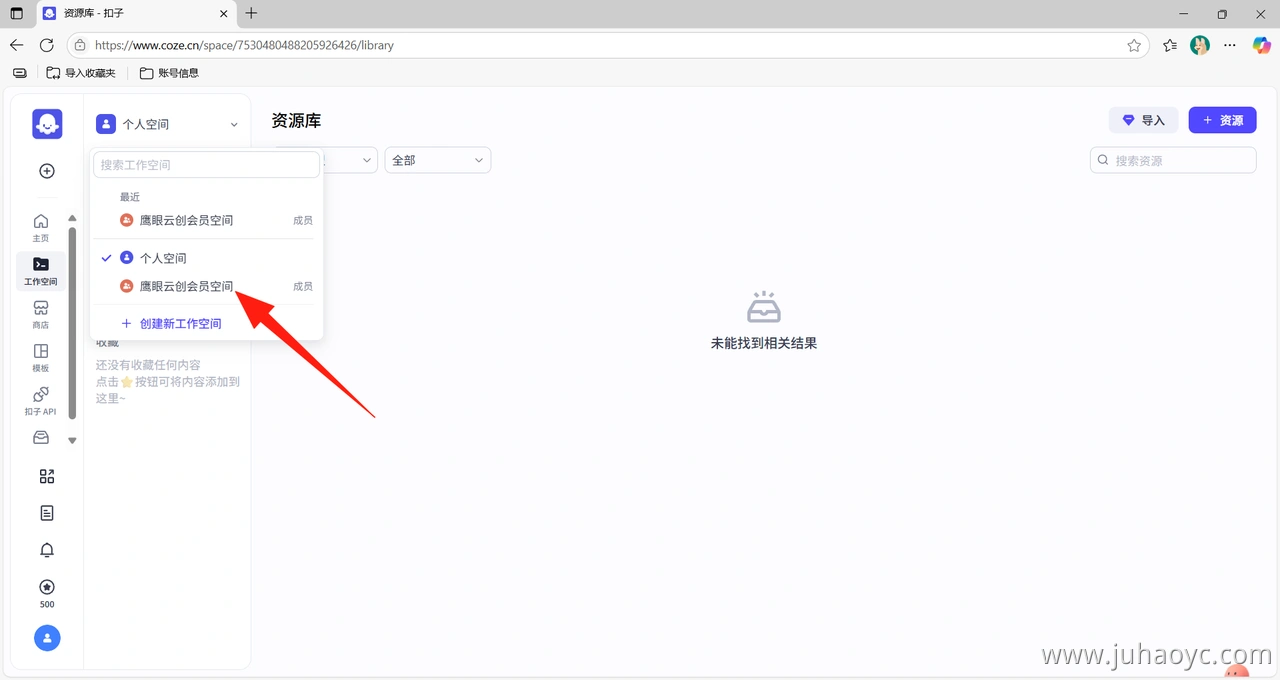Select the 资源库 - 扣子 browser tab
Screen dimensions: 1280x680
coord(135,14)
